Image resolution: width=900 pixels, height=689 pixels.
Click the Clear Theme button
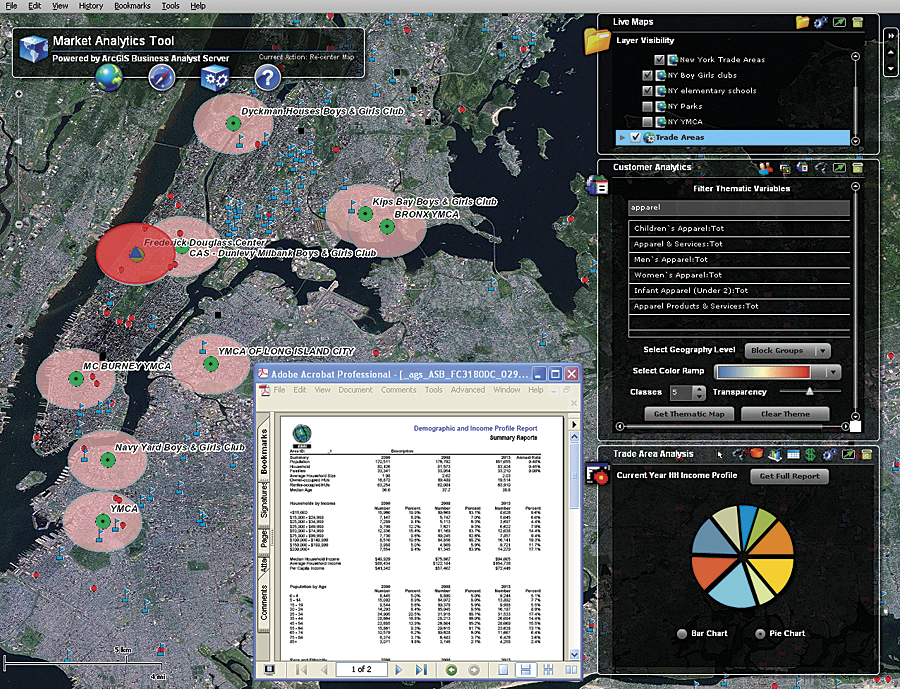coord(785,414)
